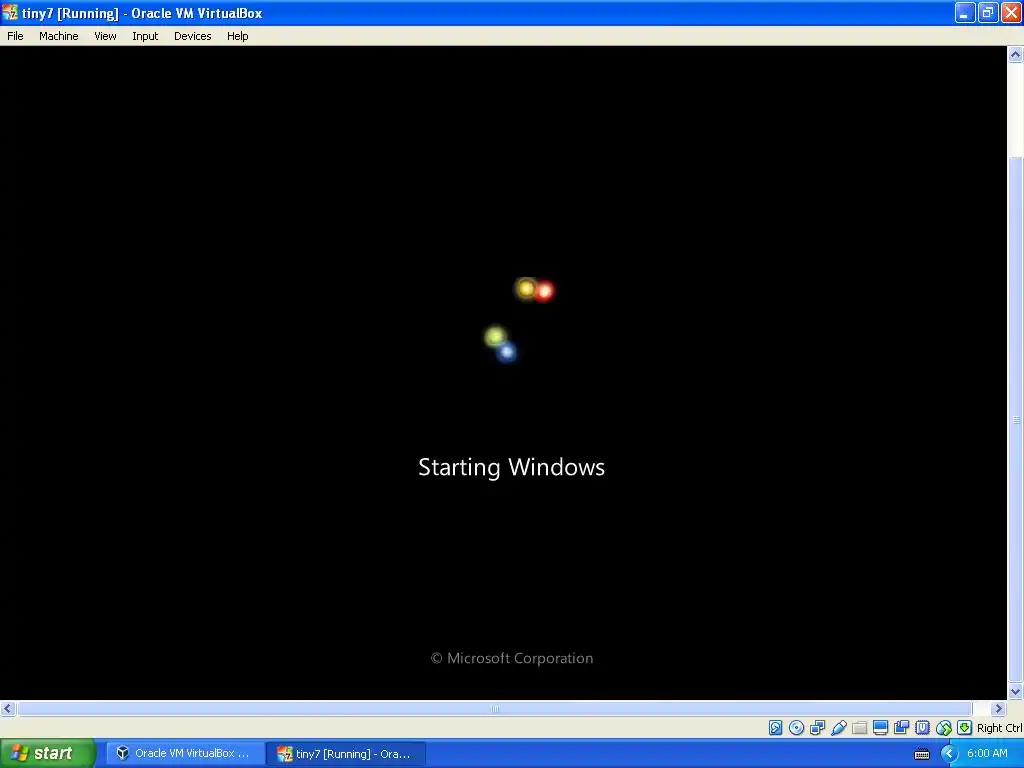Click the on-screen keyboard tray icon
1024x768 pixels.
pyautogui.click(x=921, y=754)
